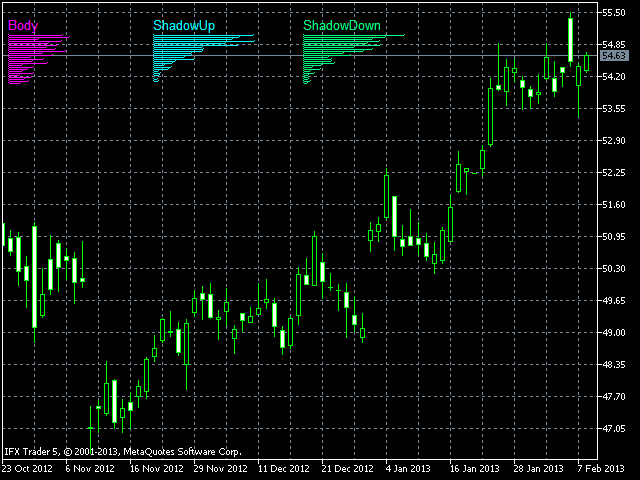Image resolution: width=640 pixels, height=480 pixels.
Task: Click the IFX Trader 5 copyright text
Action: tap(123, 452)
